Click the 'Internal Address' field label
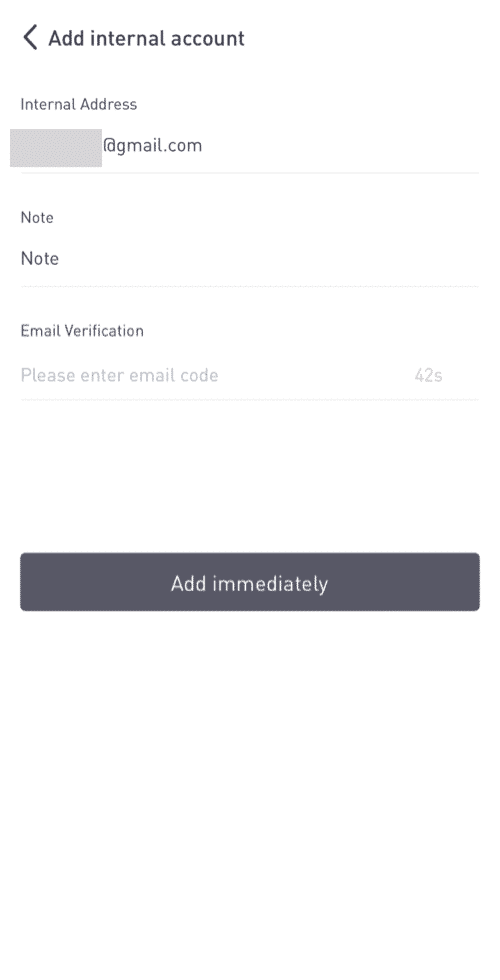The height and width of the screenshot is (980, 500). pos(79,104)
